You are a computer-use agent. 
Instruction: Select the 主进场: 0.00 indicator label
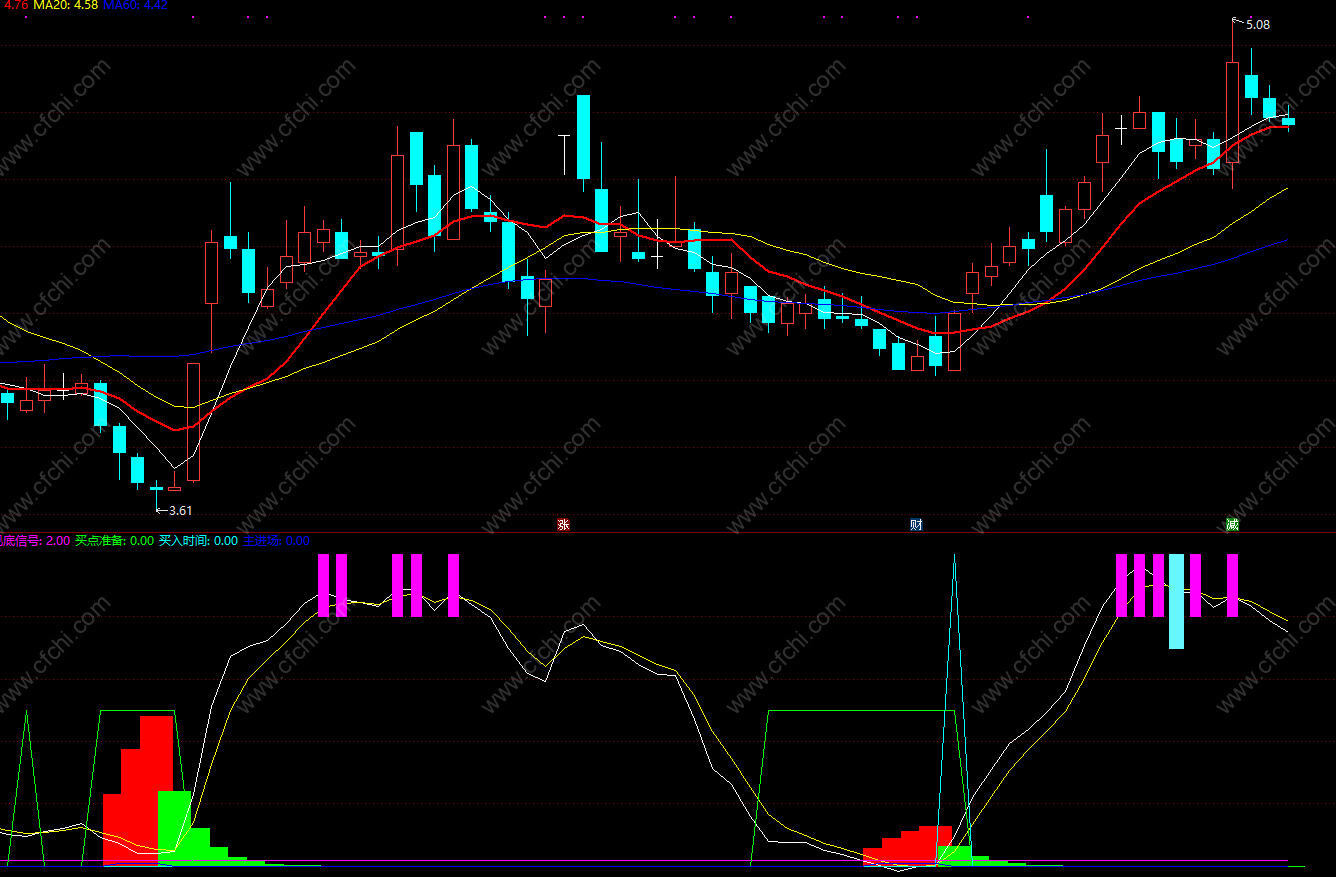pyautogui.click(x=277, y=541)
